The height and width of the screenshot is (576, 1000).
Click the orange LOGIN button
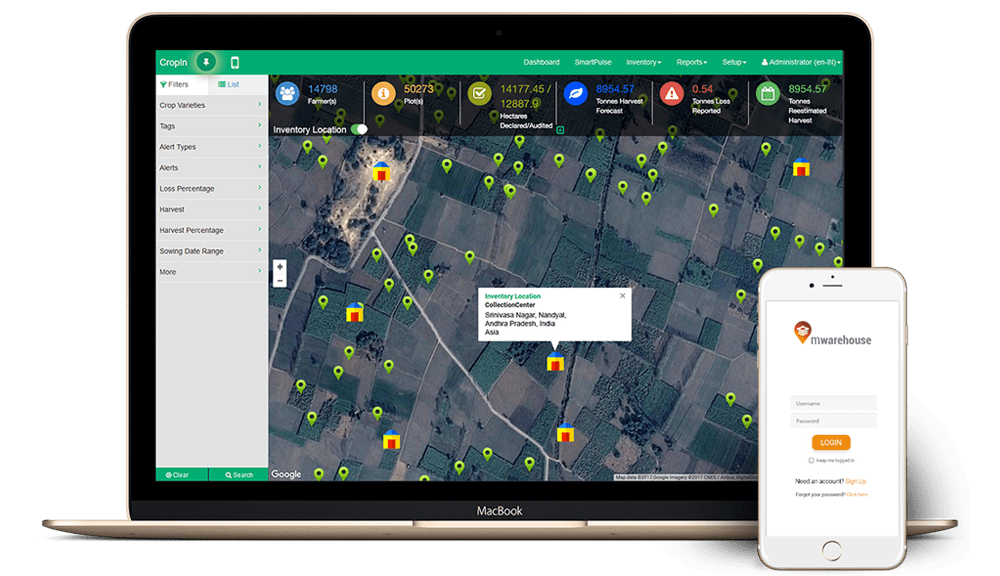pyautogui.click(x=831, y=443)
